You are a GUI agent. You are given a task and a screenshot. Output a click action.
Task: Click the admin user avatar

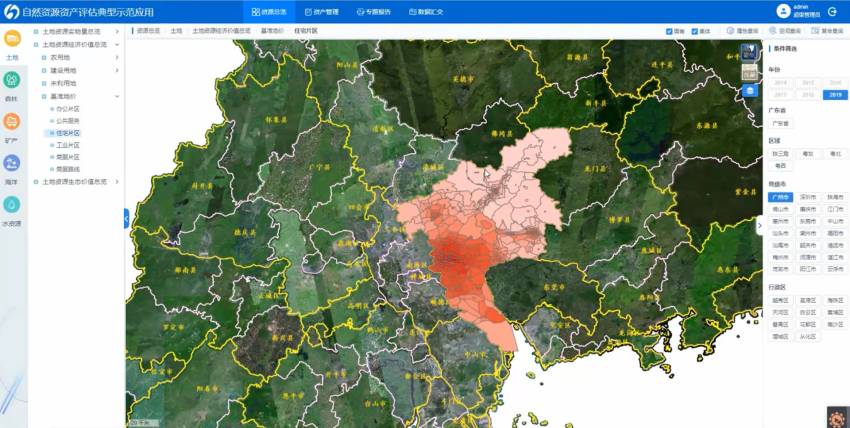tap(782, 11)
